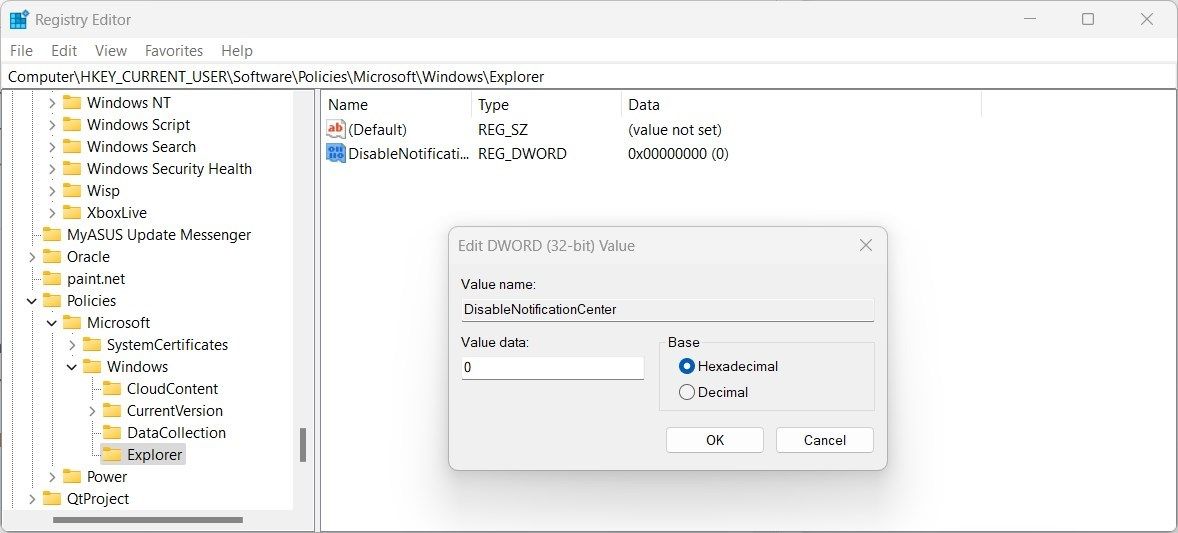
Task: Select the Hexadecimal base option
Action: 687,366
